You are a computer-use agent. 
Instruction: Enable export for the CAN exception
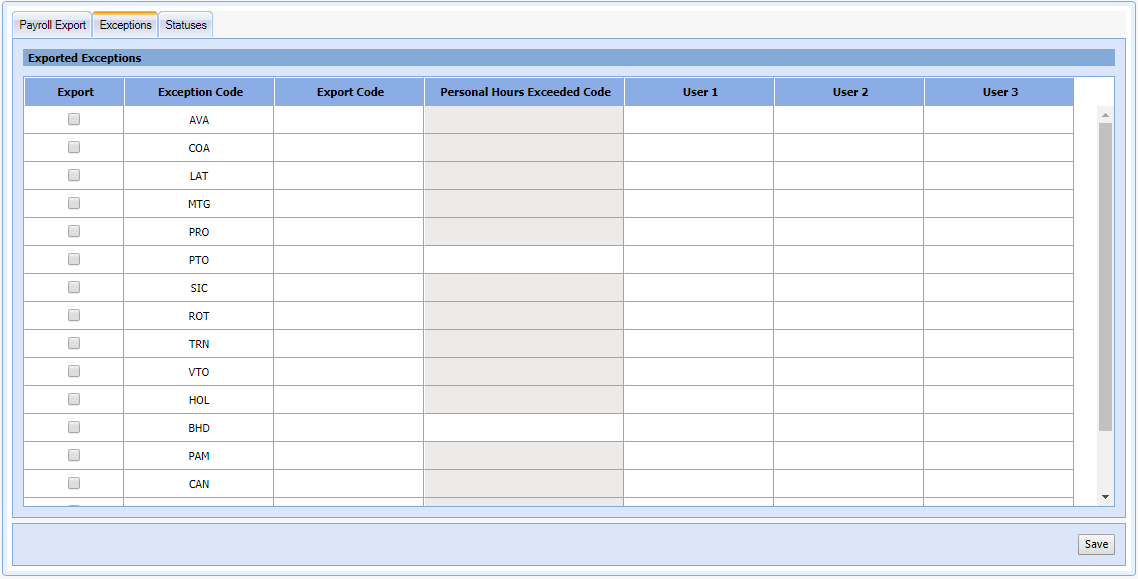coord(74,483)
